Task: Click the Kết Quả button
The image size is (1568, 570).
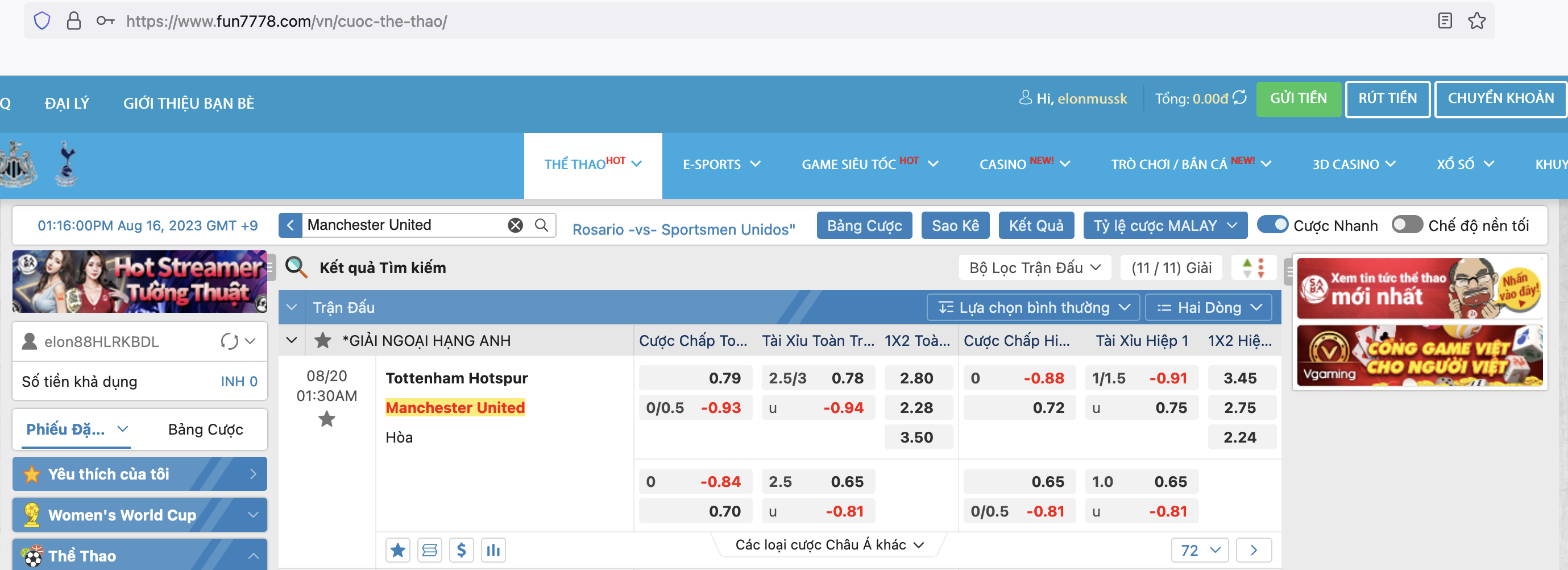Action: (1036, 225)
